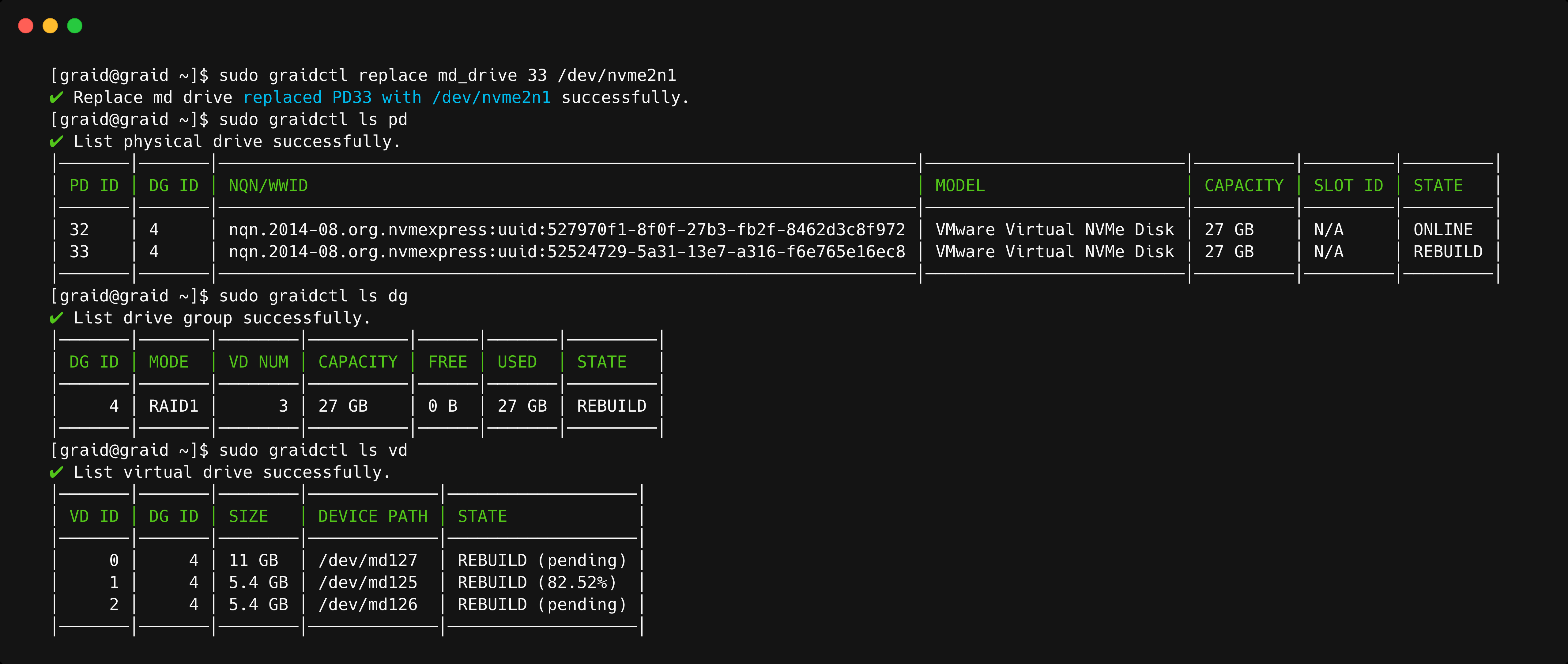This screenshot has height=664, width=1568.
Task: Click the ONLINE state of PD 32
Action: pos(1443,229)
